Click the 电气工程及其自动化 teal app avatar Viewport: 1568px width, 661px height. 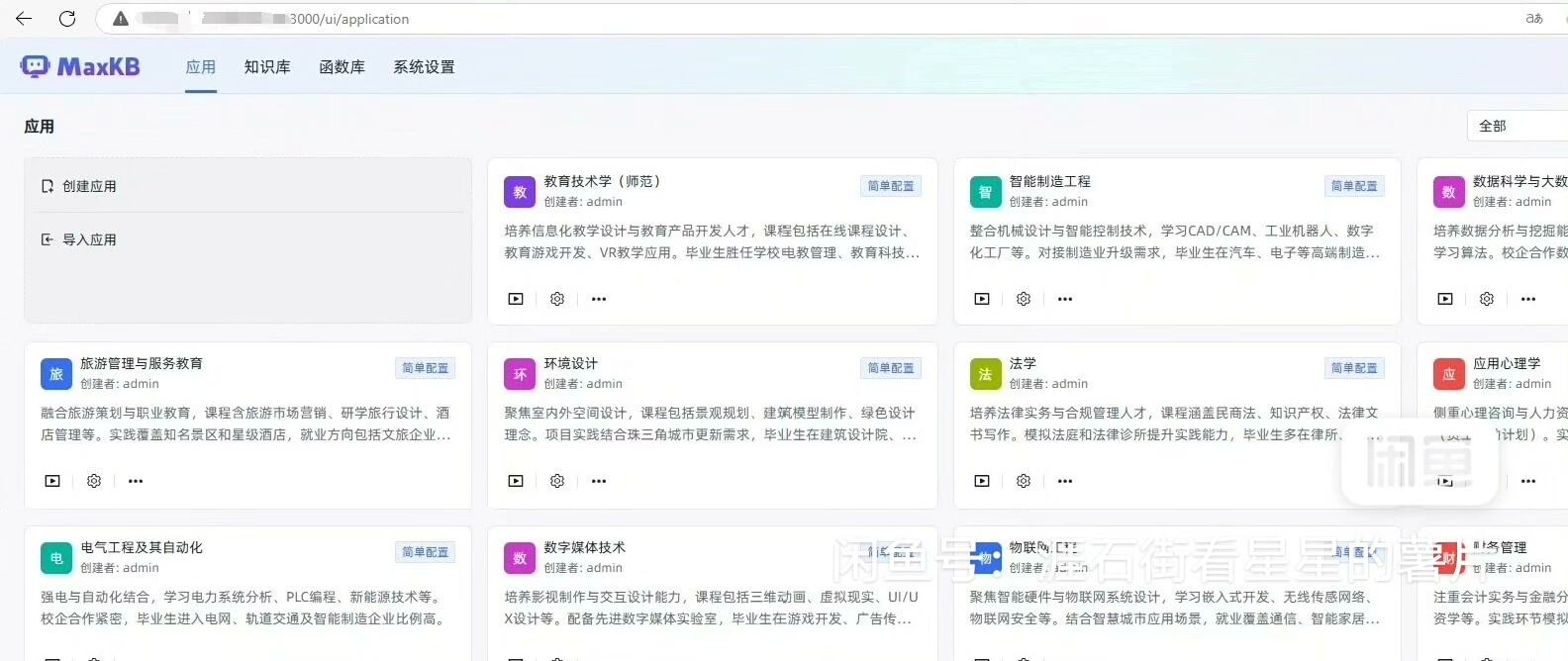56,558
